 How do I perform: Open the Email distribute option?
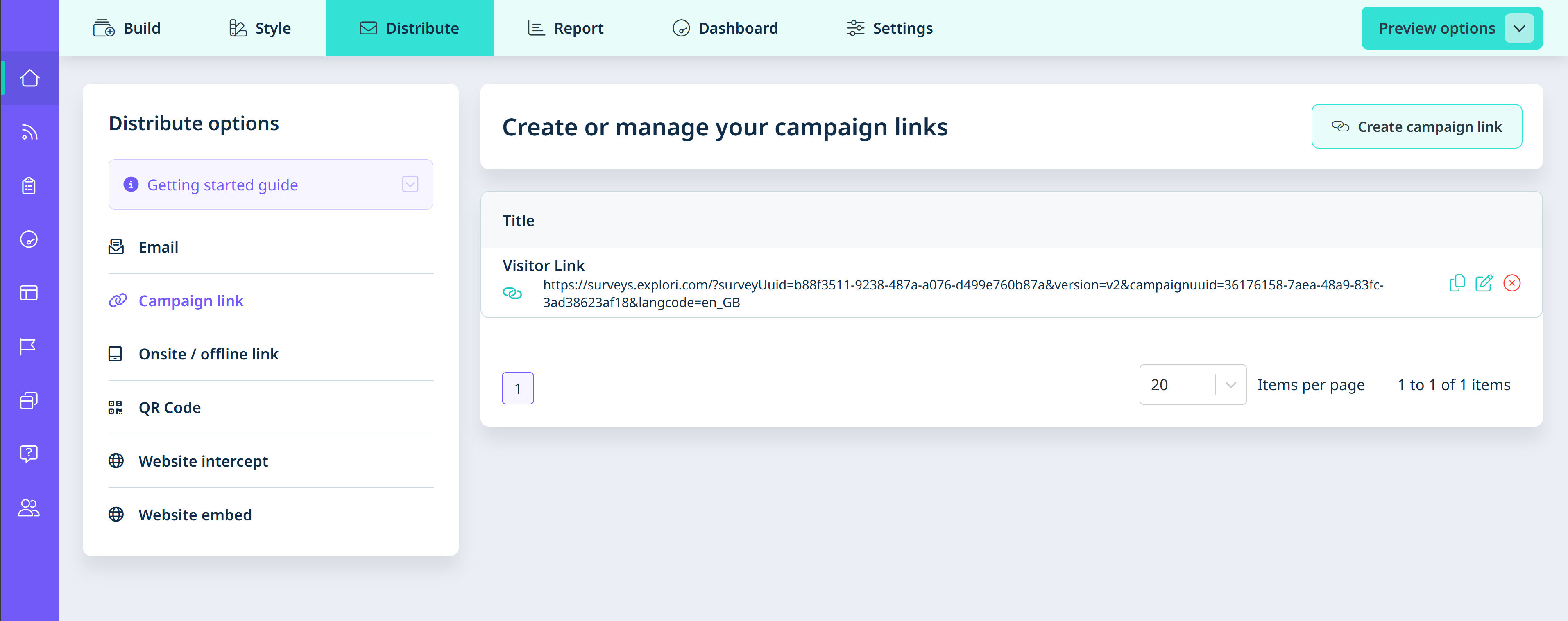[x=158, y=247]
